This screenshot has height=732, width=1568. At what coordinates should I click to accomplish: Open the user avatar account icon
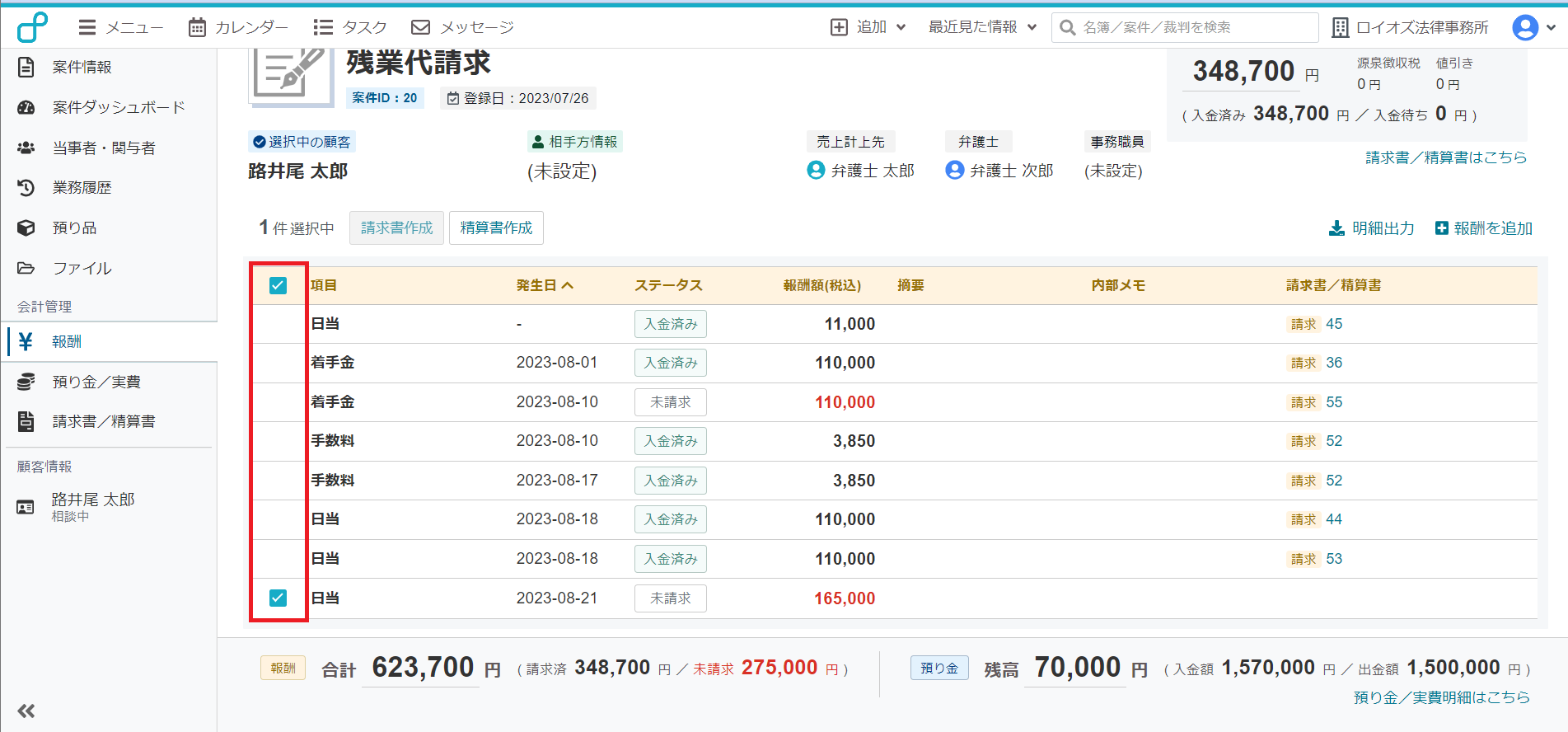(1525, 27)
